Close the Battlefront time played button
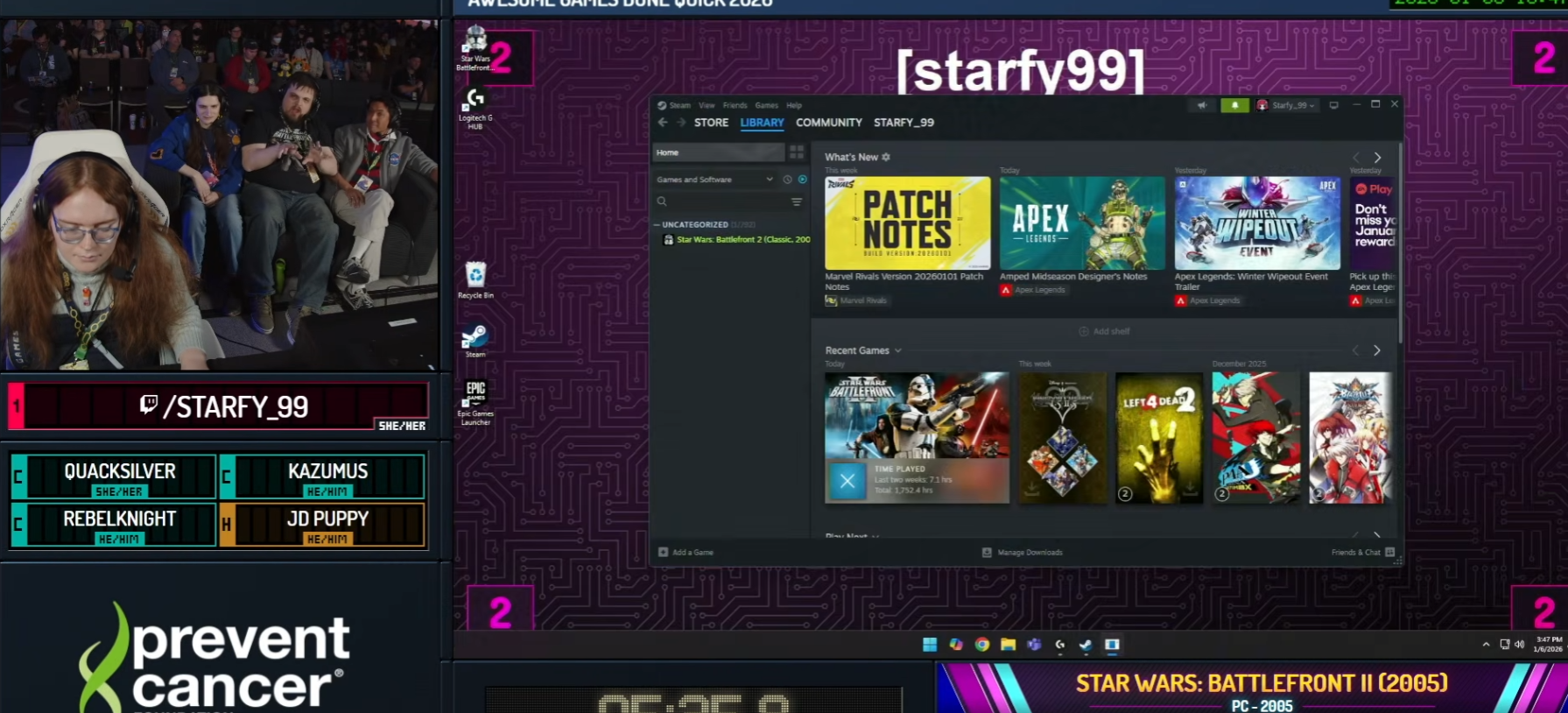This screenshot has height=713, width=1568. click(847, 480)
